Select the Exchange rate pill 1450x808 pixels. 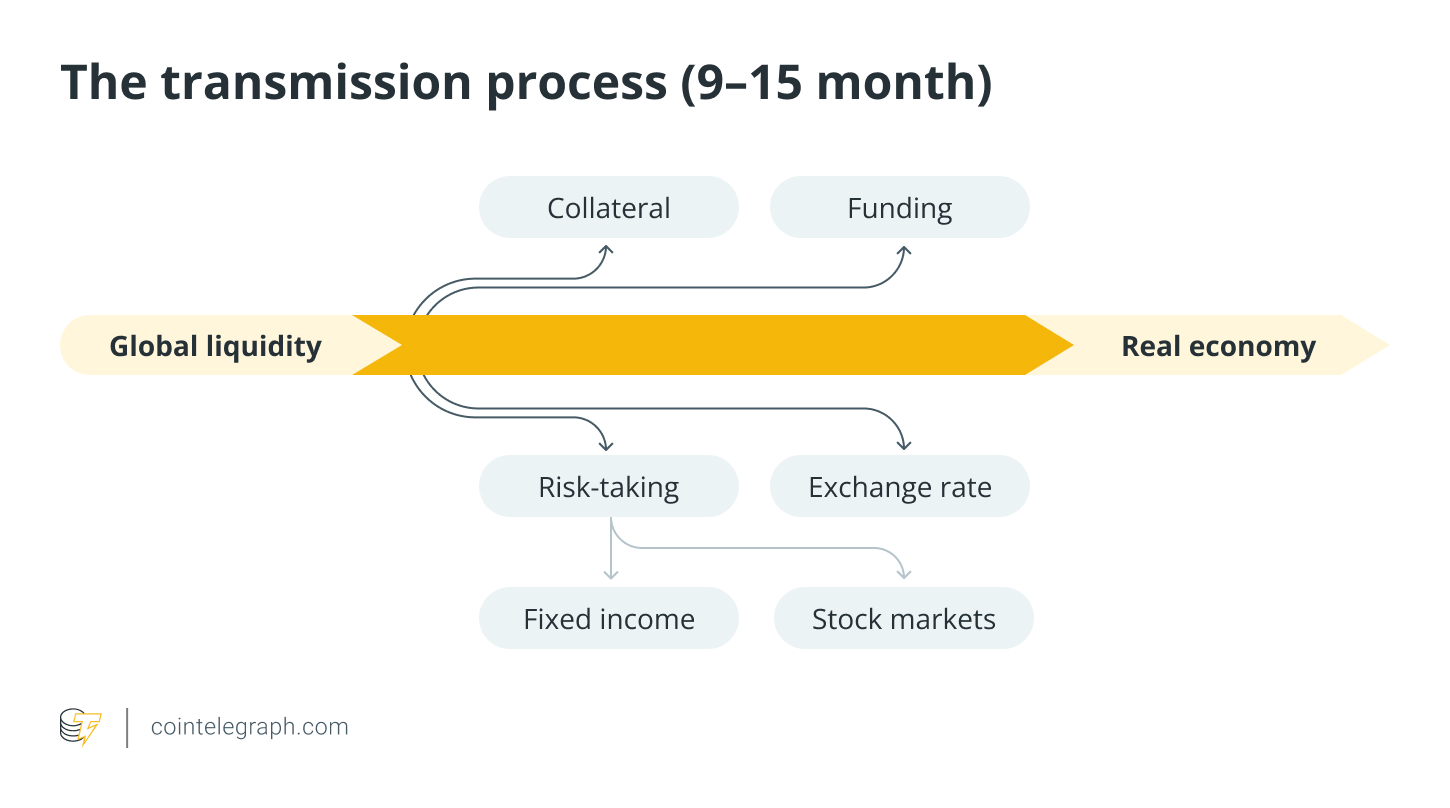tap(899, 487)
